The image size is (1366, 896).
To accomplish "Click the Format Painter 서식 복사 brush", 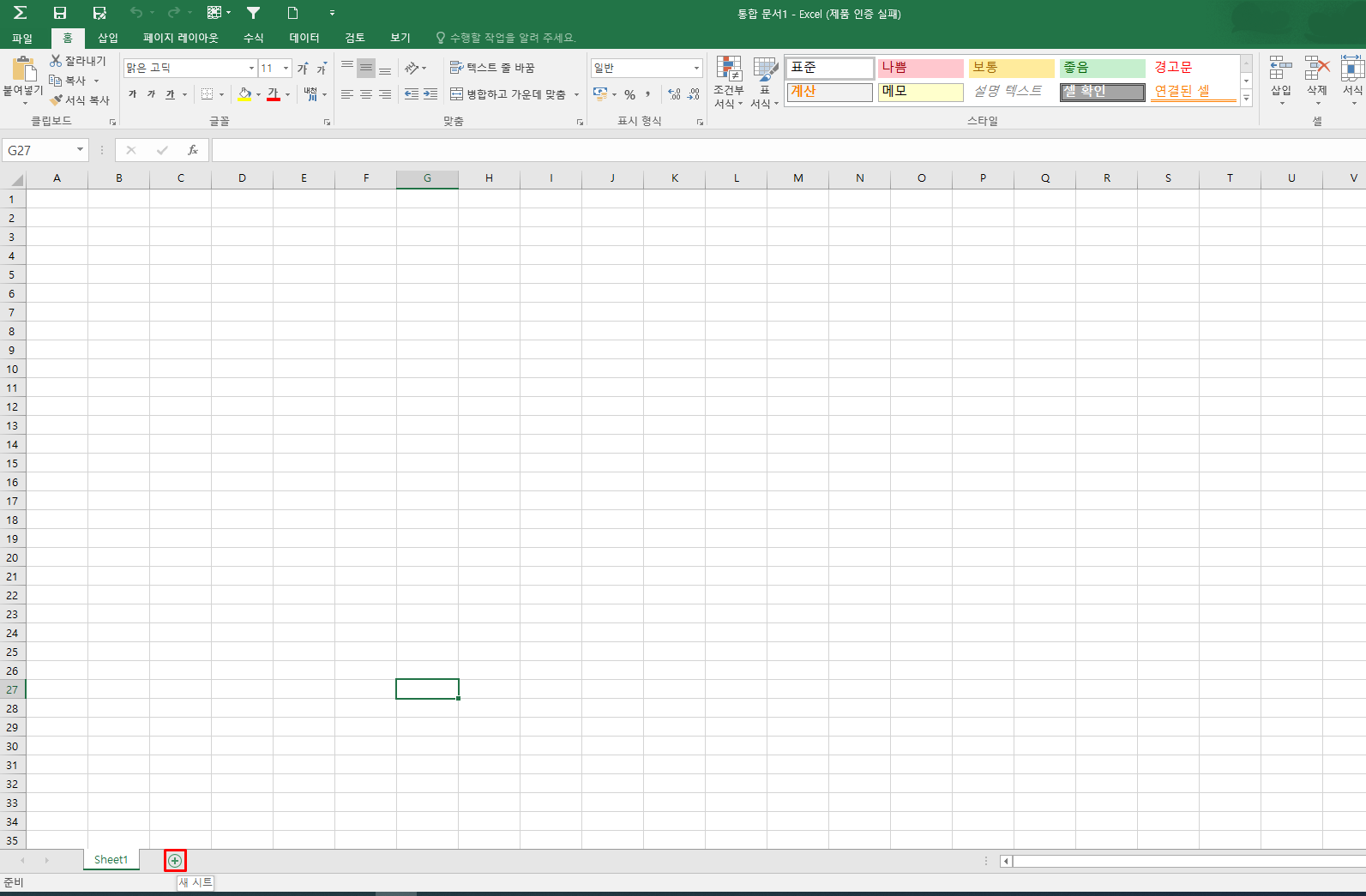I will [x=80, y=100].
